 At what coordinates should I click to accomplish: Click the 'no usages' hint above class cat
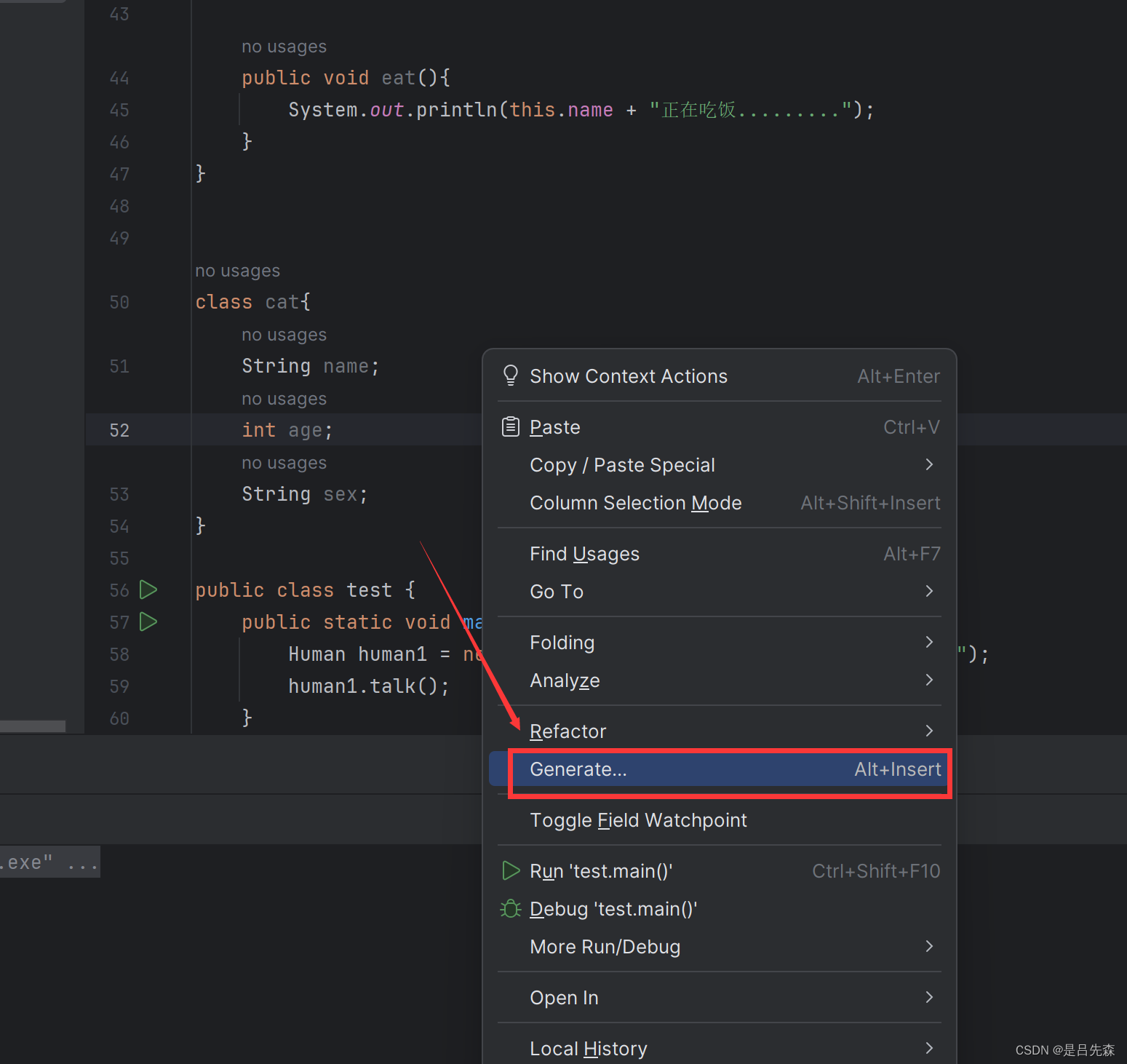(x=237, y=271)
